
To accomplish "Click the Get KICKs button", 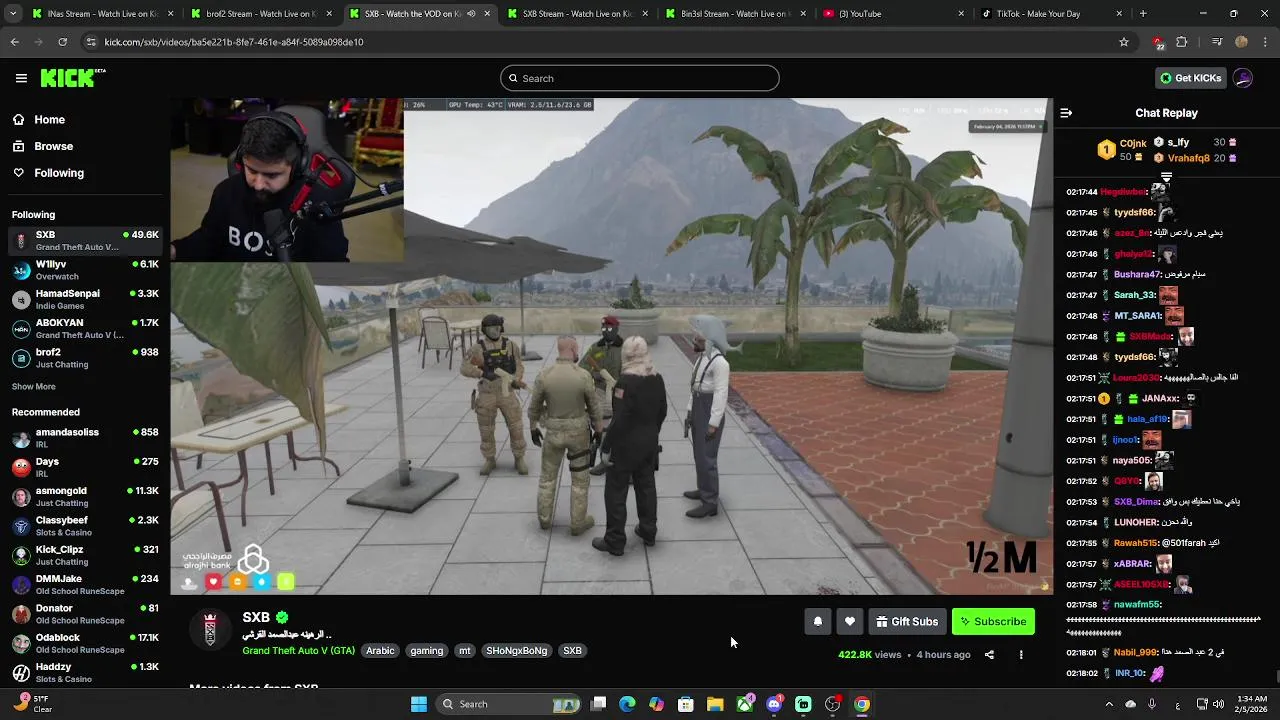I will click(1190, 78).
